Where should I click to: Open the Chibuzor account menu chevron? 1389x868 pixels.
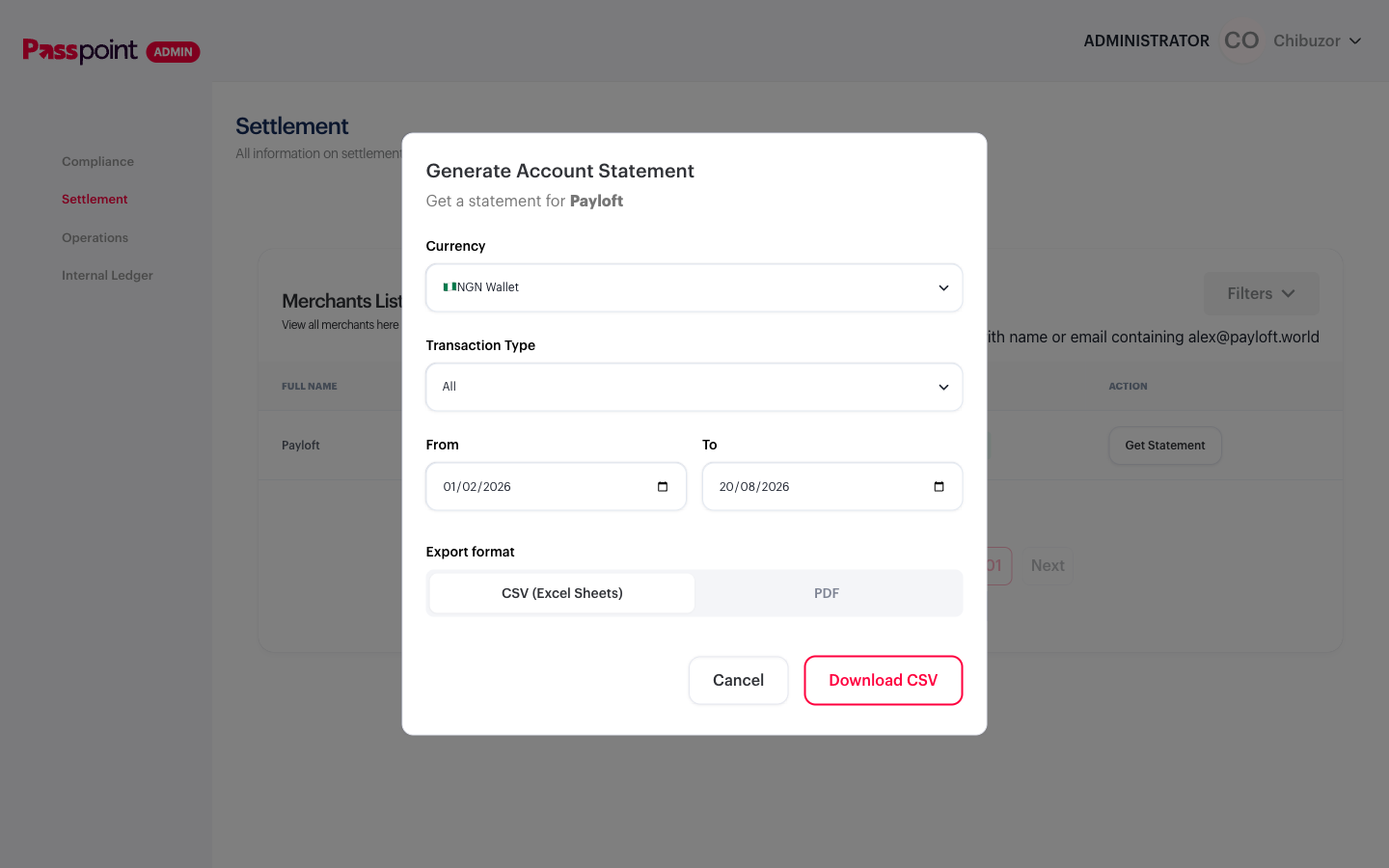pos(1355,41)
